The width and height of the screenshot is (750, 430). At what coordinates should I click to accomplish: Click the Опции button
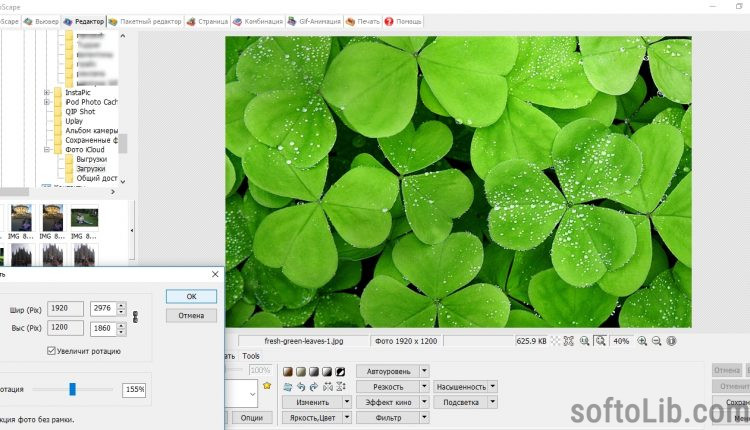(252, 418)
